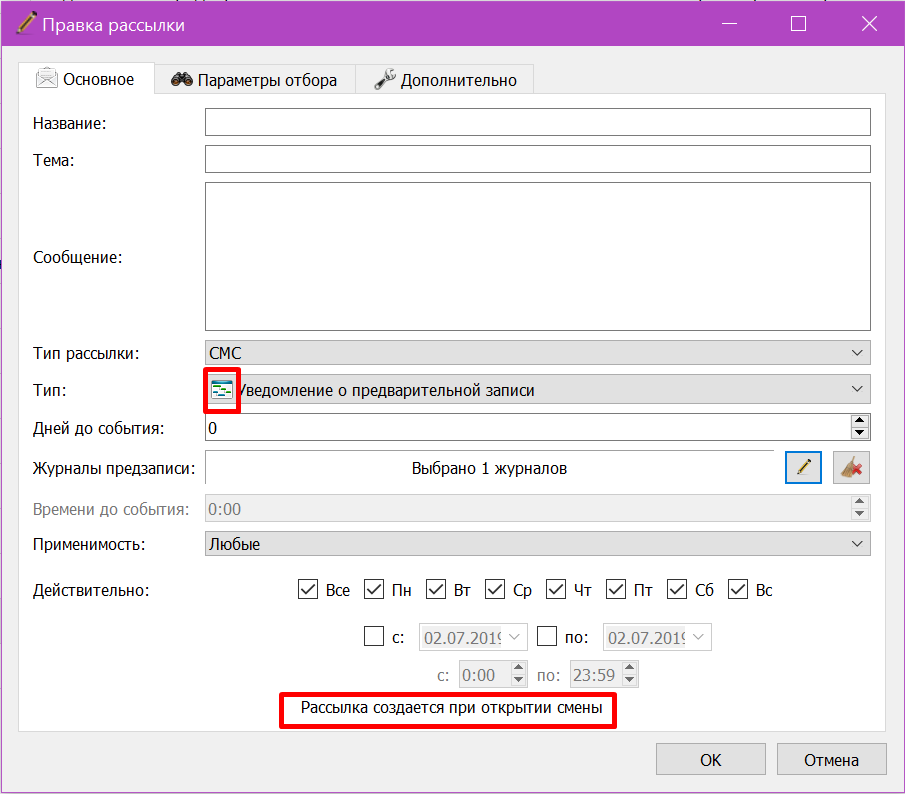Increase the start time 0:00 spinner

coord(518,668)
